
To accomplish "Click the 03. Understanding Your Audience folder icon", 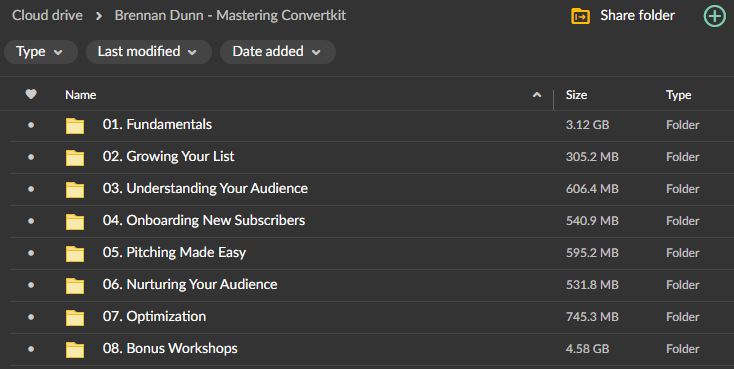I will pyautogui.click(x=75, y=189).
